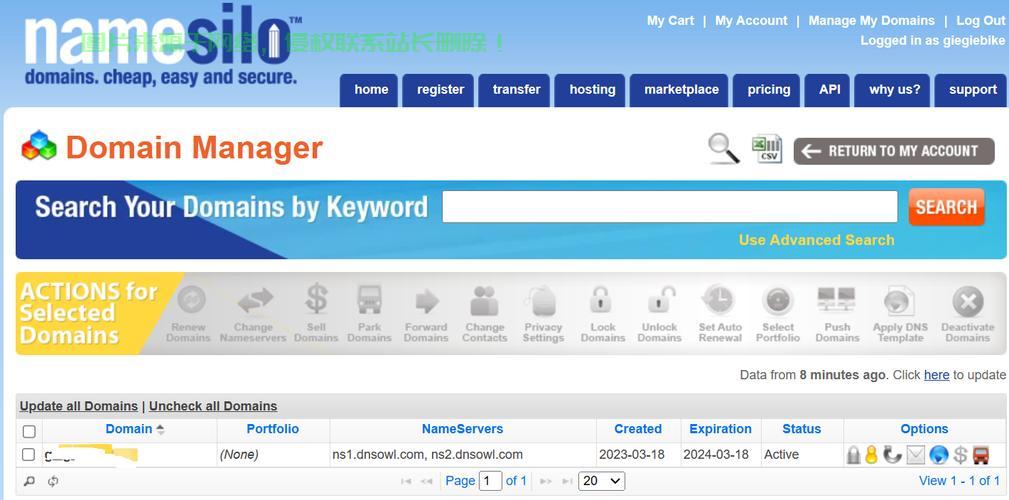The image size is (1009, 500).
Task: Click the Update all Domains link
Action: coord(79,406)
